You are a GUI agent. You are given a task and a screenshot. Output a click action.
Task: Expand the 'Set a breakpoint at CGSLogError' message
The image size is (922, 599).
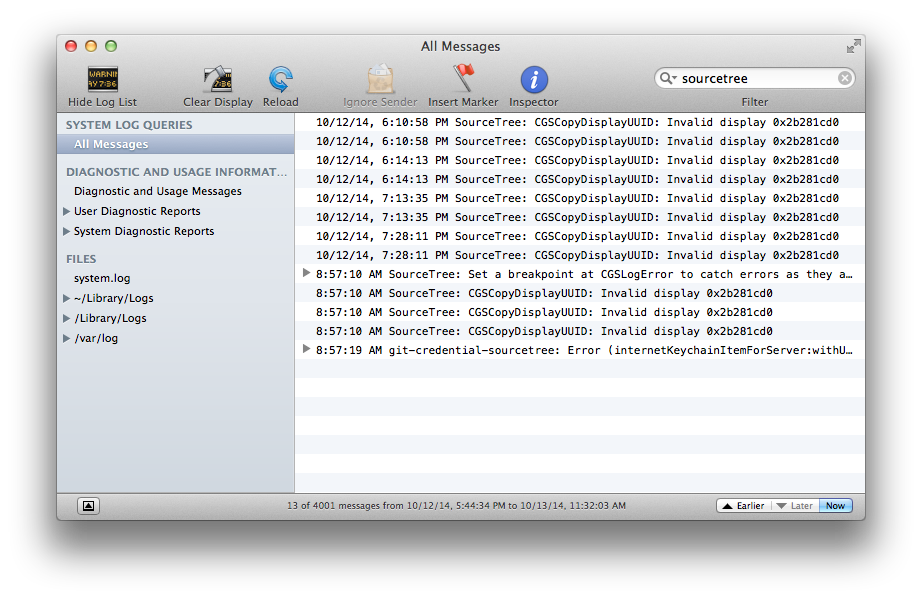click(306, 273)
